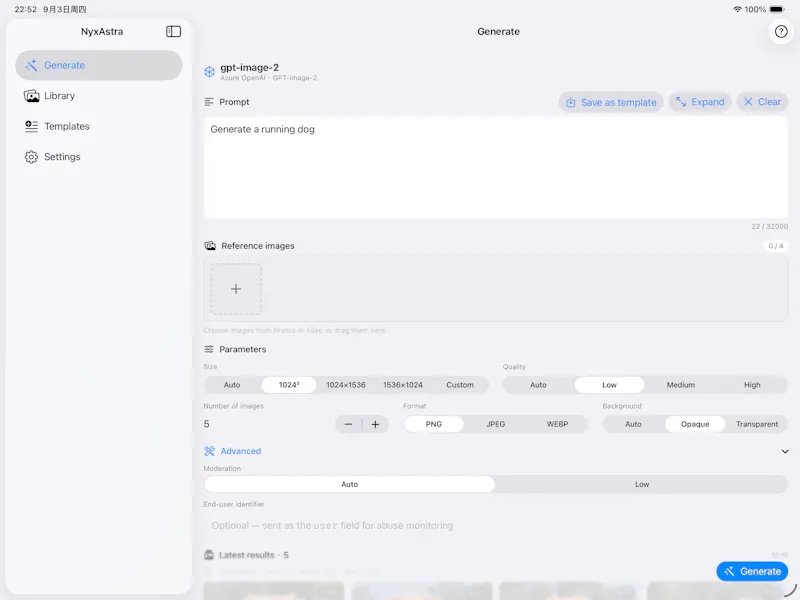Expand the prompt editor
The height and width of the screenshot is (600, 800).
tap(700, 102)
